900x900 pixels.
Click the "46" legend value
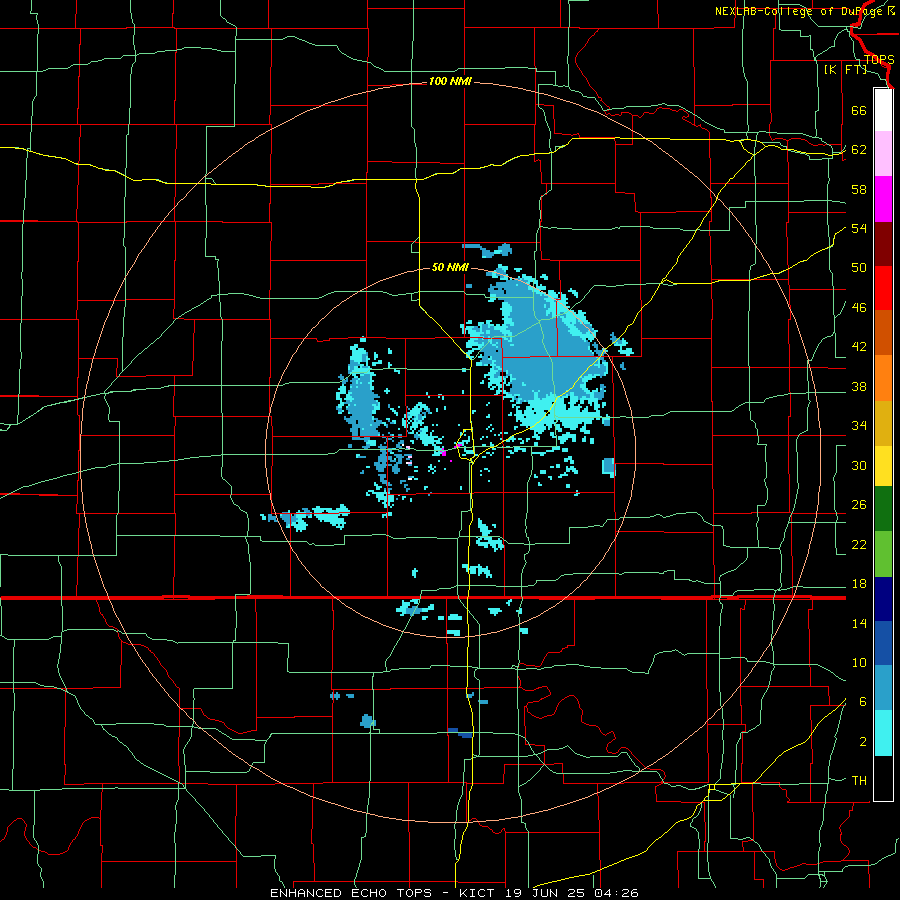click(859, 308)
